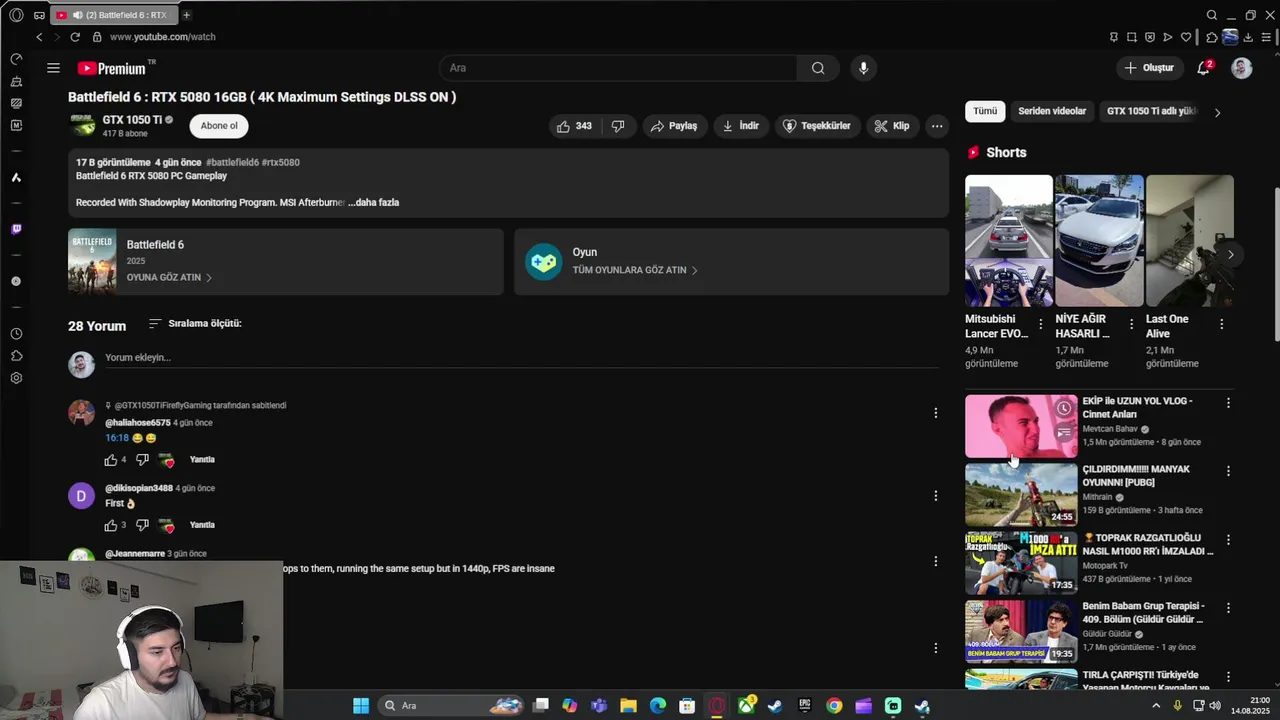Like the video with 343 likes
The width and height of the screenshot is (1280, 720).
click(x=574, y=126)
